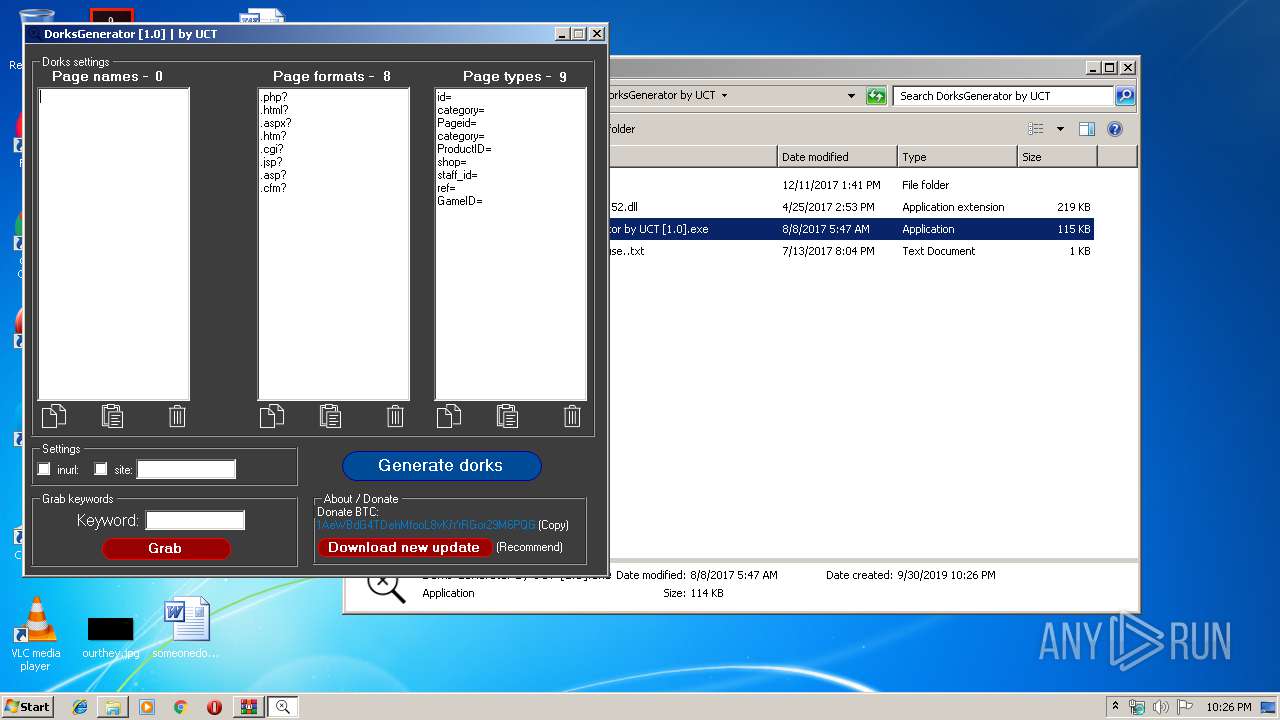This screenshot has width=1280, height=720.
Task: Click the Explorer search magnifier icon
Action: (1125, 96)
